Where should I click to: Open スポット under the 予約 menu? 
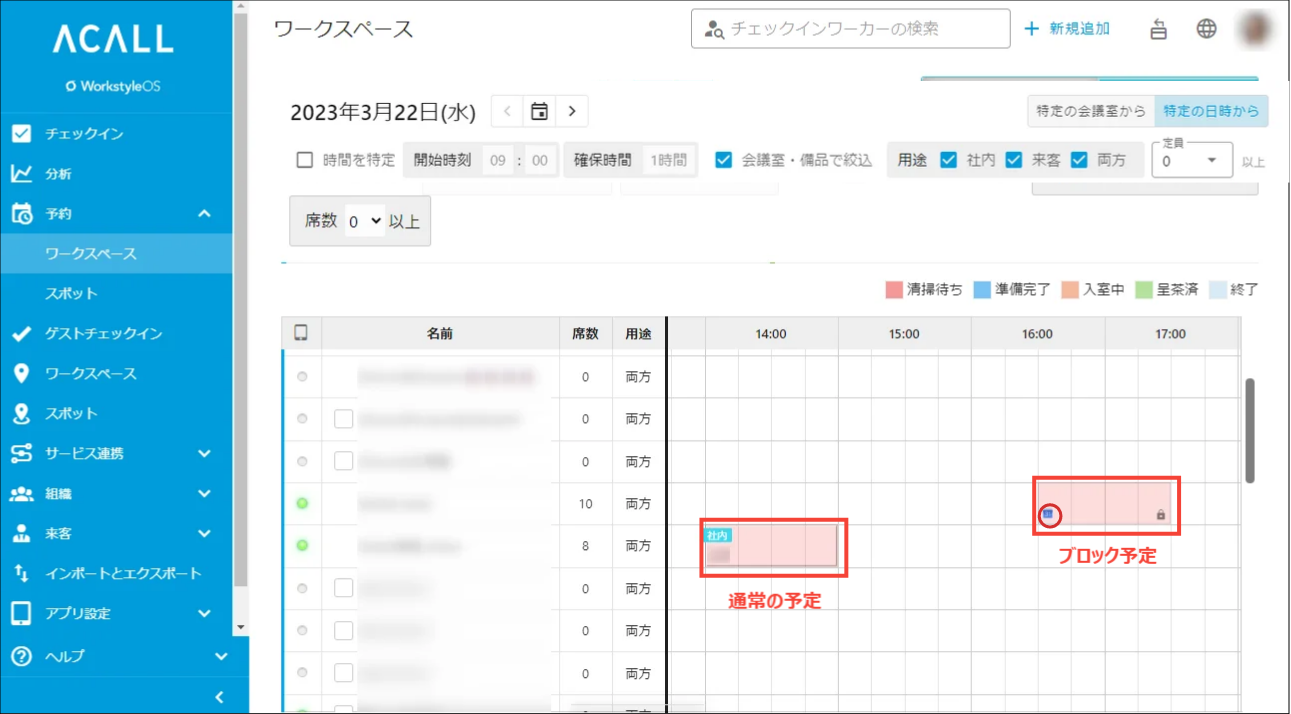72,293
